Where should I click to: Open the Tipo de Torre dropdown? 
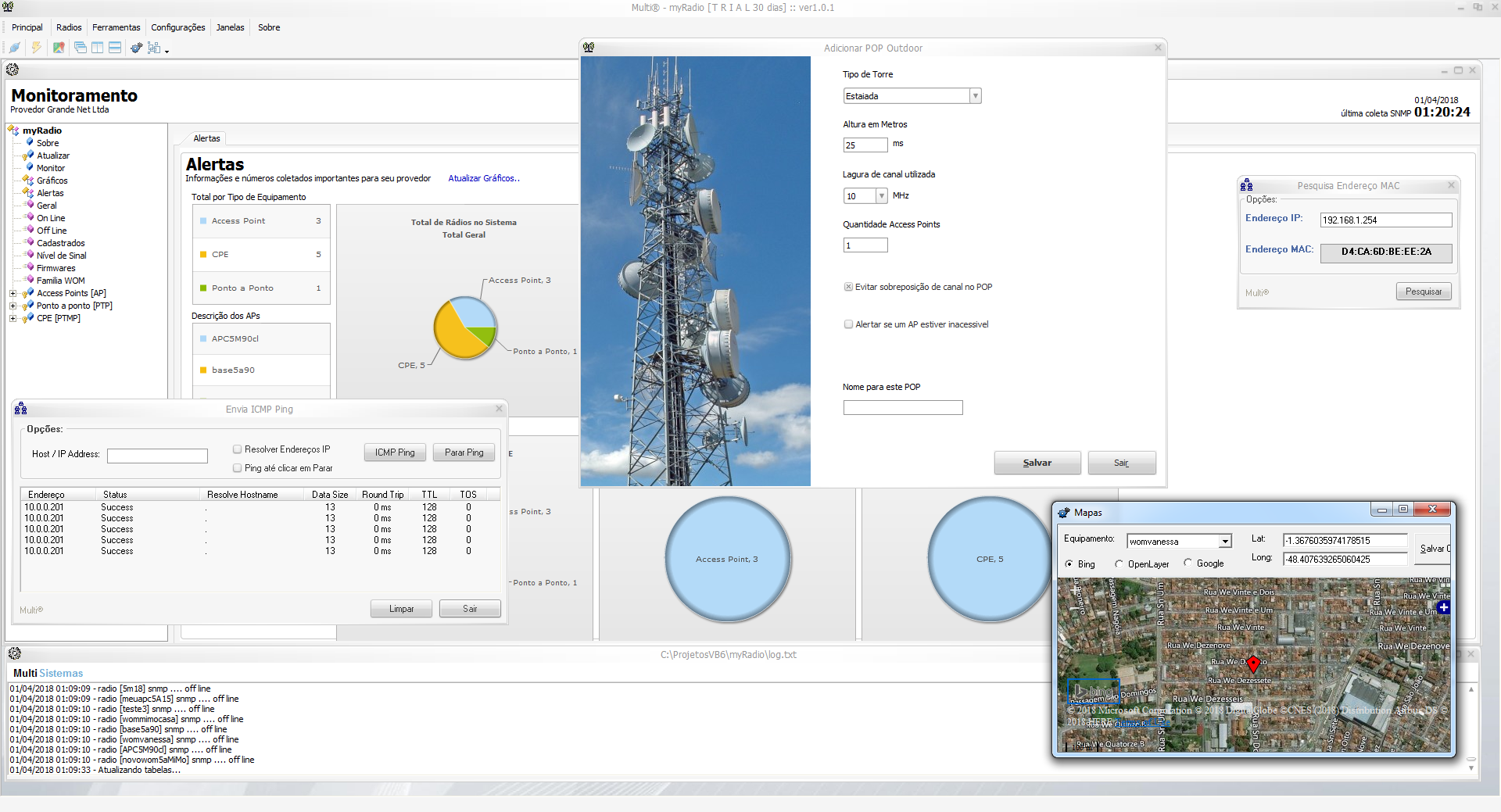point(975,96)
